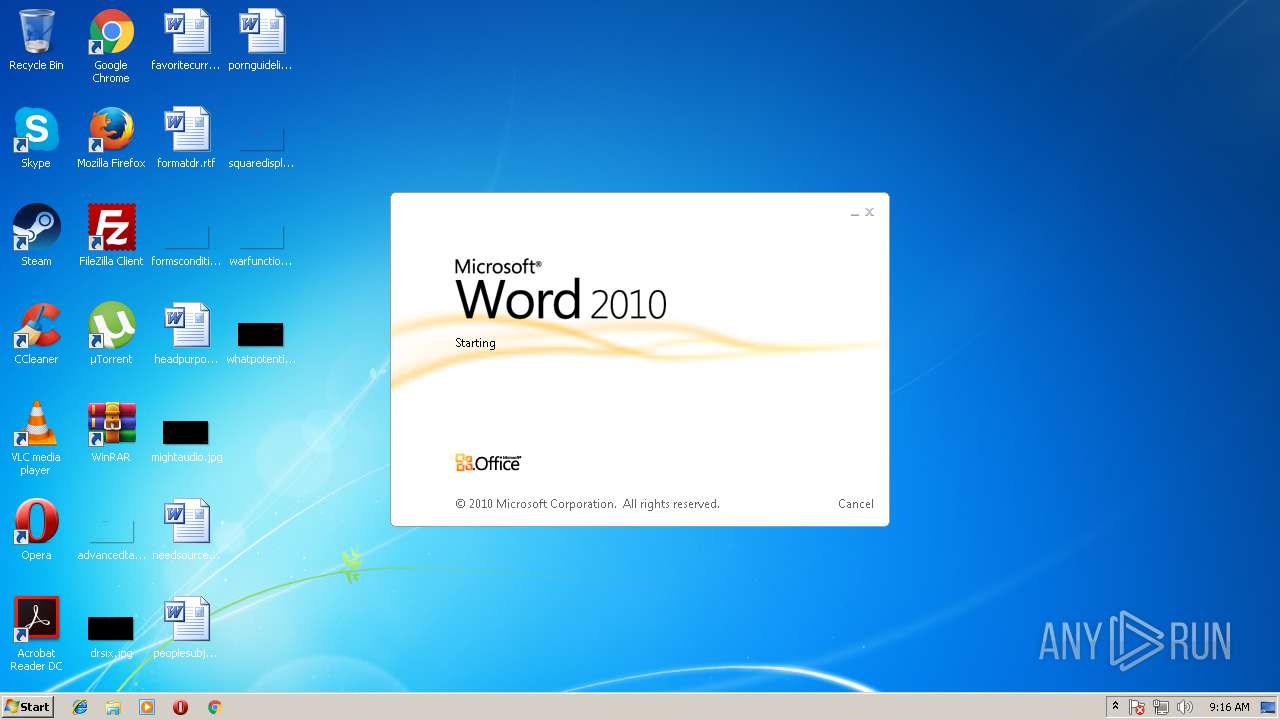
Task: Open VLC media player shortcut
Action: 36,439
